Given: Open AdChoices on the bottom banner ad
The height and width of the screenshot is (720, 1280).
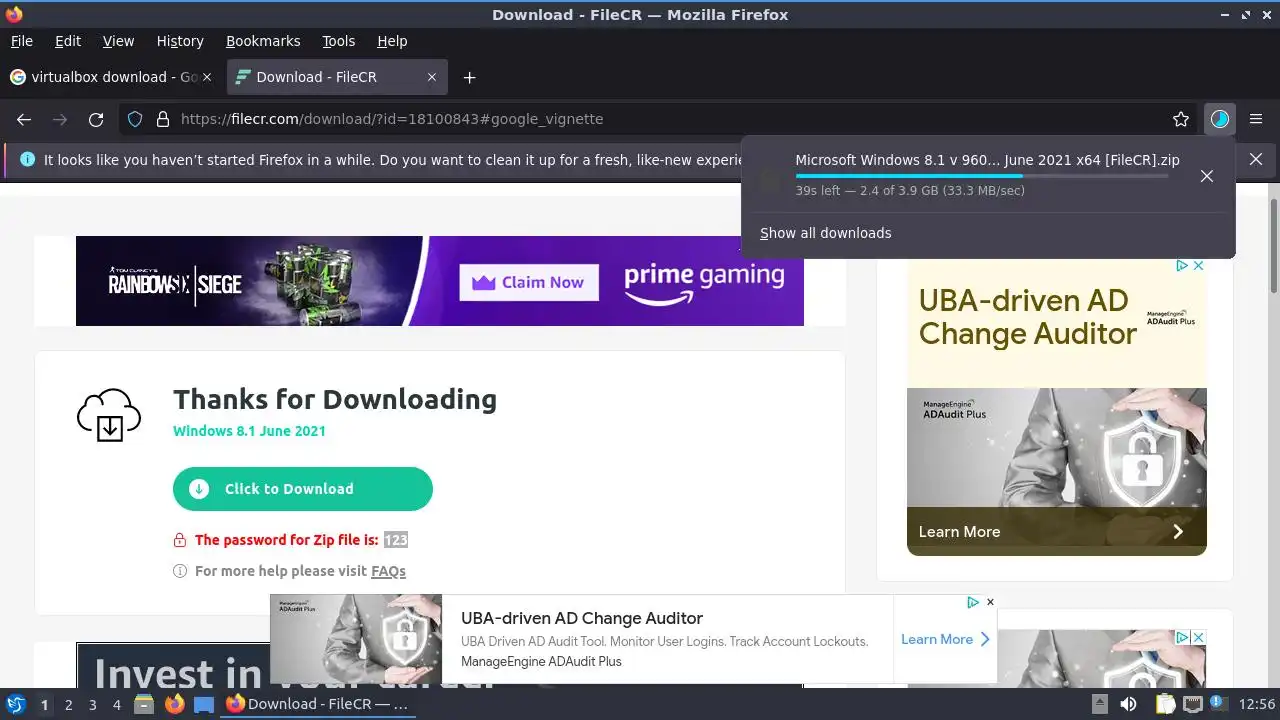Looking at the screenshot, I should pos(973,602).
